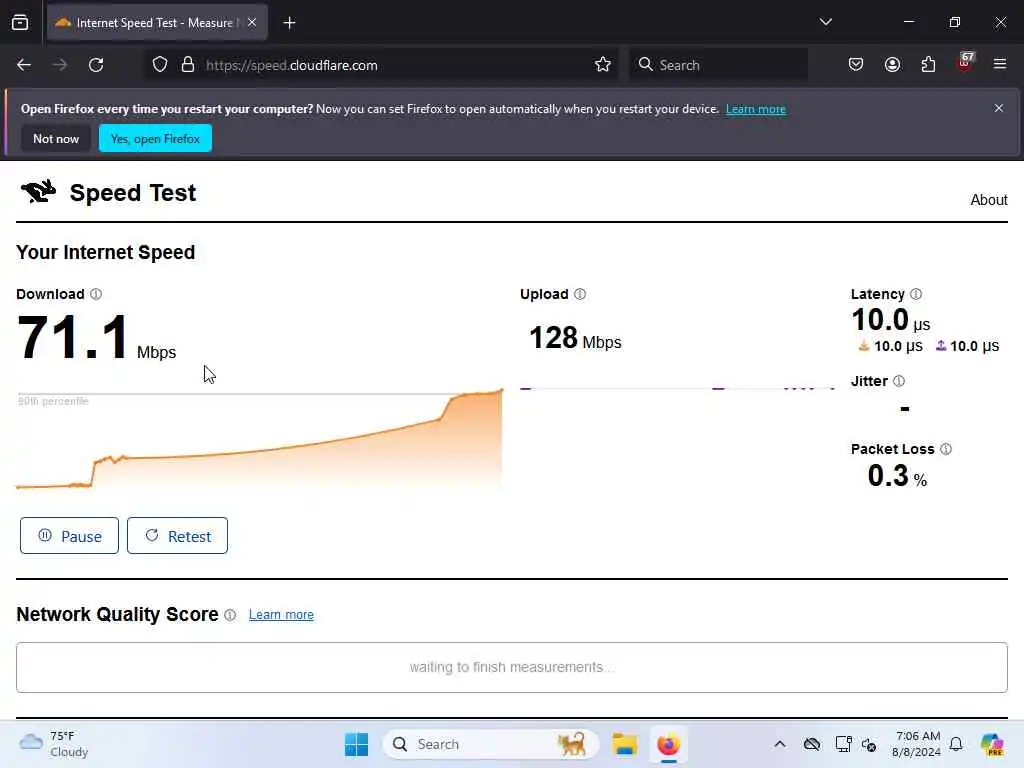Click the Network Quality Score info icon
Viewport: 1024px width, 768px height.
(x=230, y=615)
